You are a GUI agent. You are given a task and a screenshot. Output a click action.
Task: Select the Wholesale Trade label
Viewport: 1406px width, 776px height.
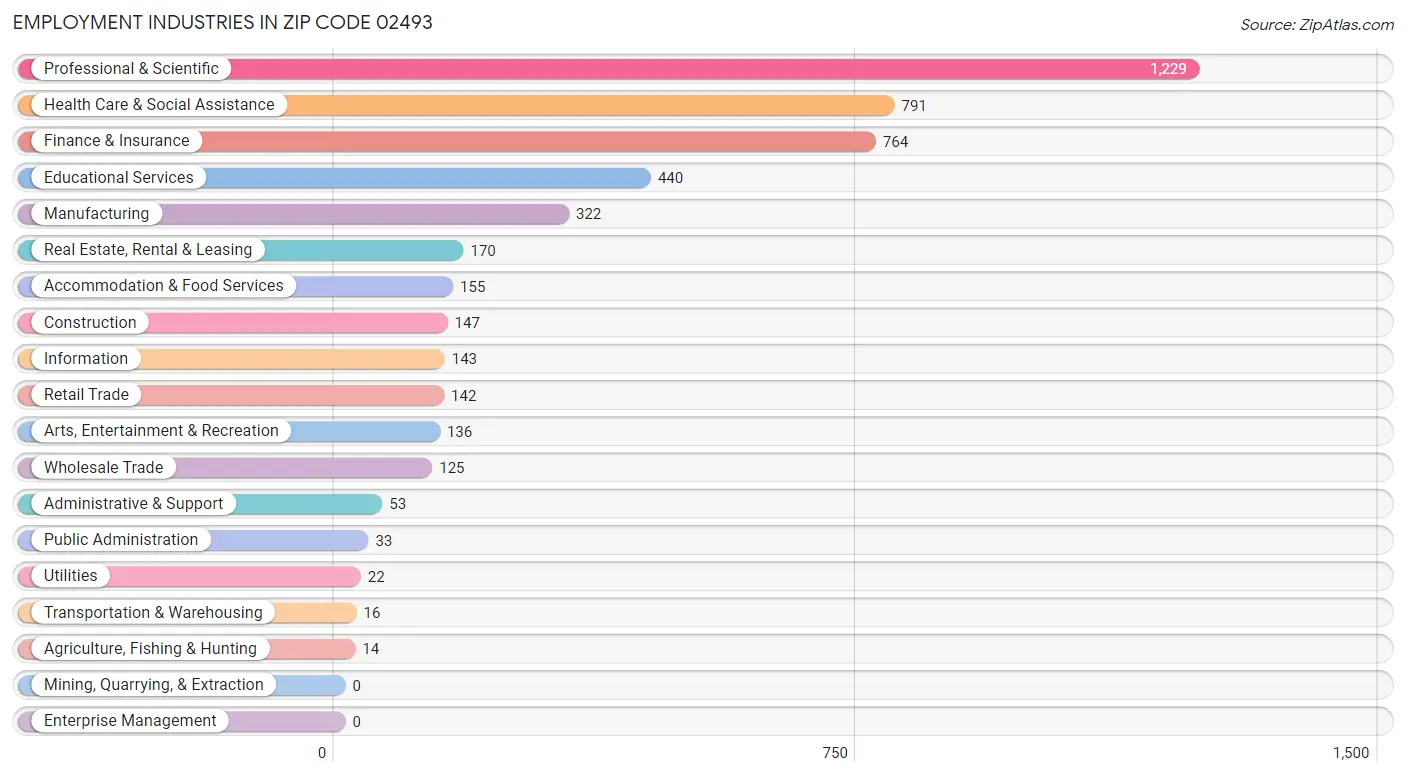point(103,468)
